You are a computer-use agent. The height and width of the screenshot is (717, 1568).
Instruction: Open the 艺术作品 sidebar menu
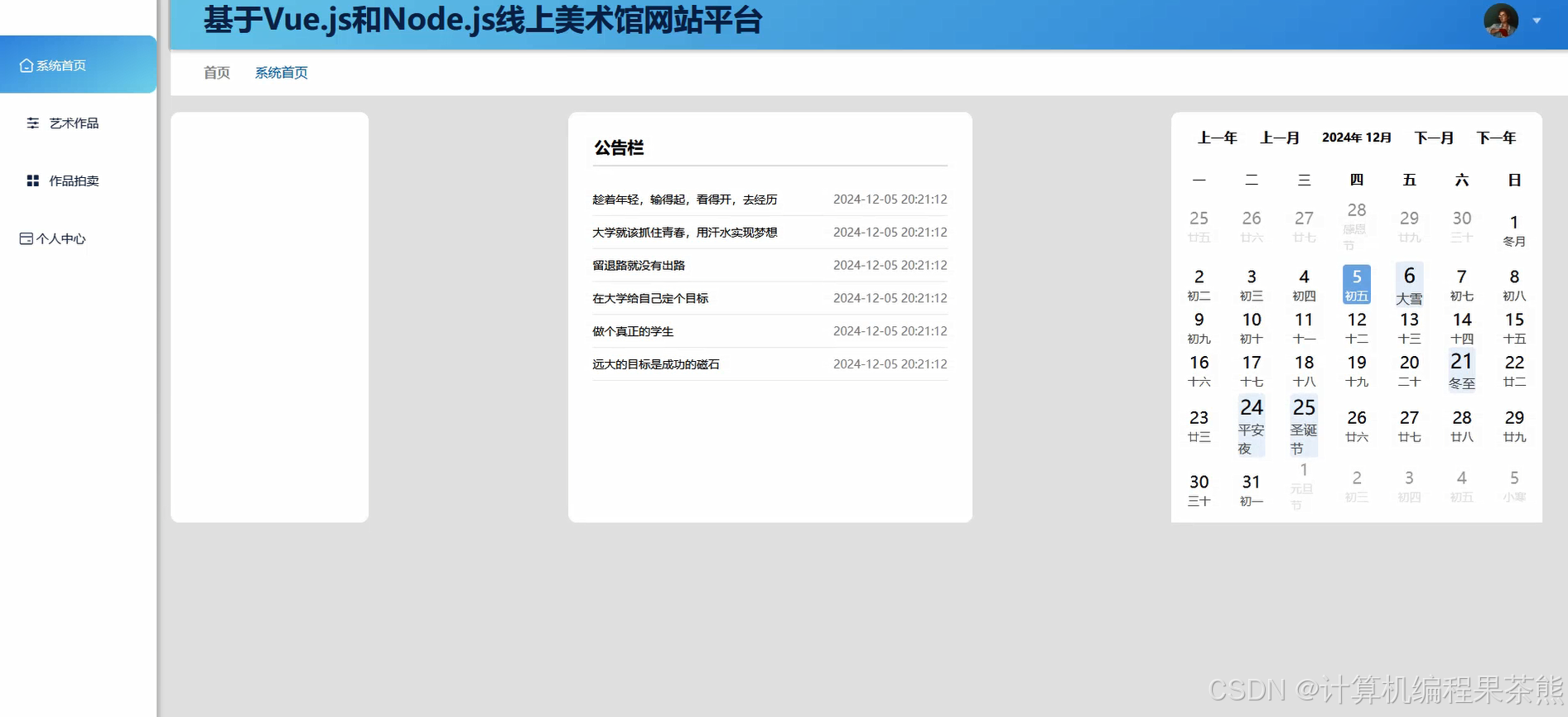pos(79,123)
